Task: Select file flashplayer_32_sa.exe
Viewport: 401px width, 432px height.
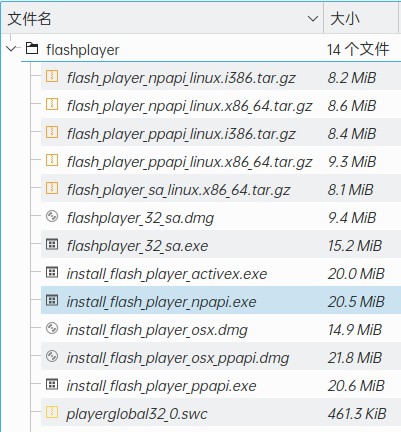Action: [137, 246]
